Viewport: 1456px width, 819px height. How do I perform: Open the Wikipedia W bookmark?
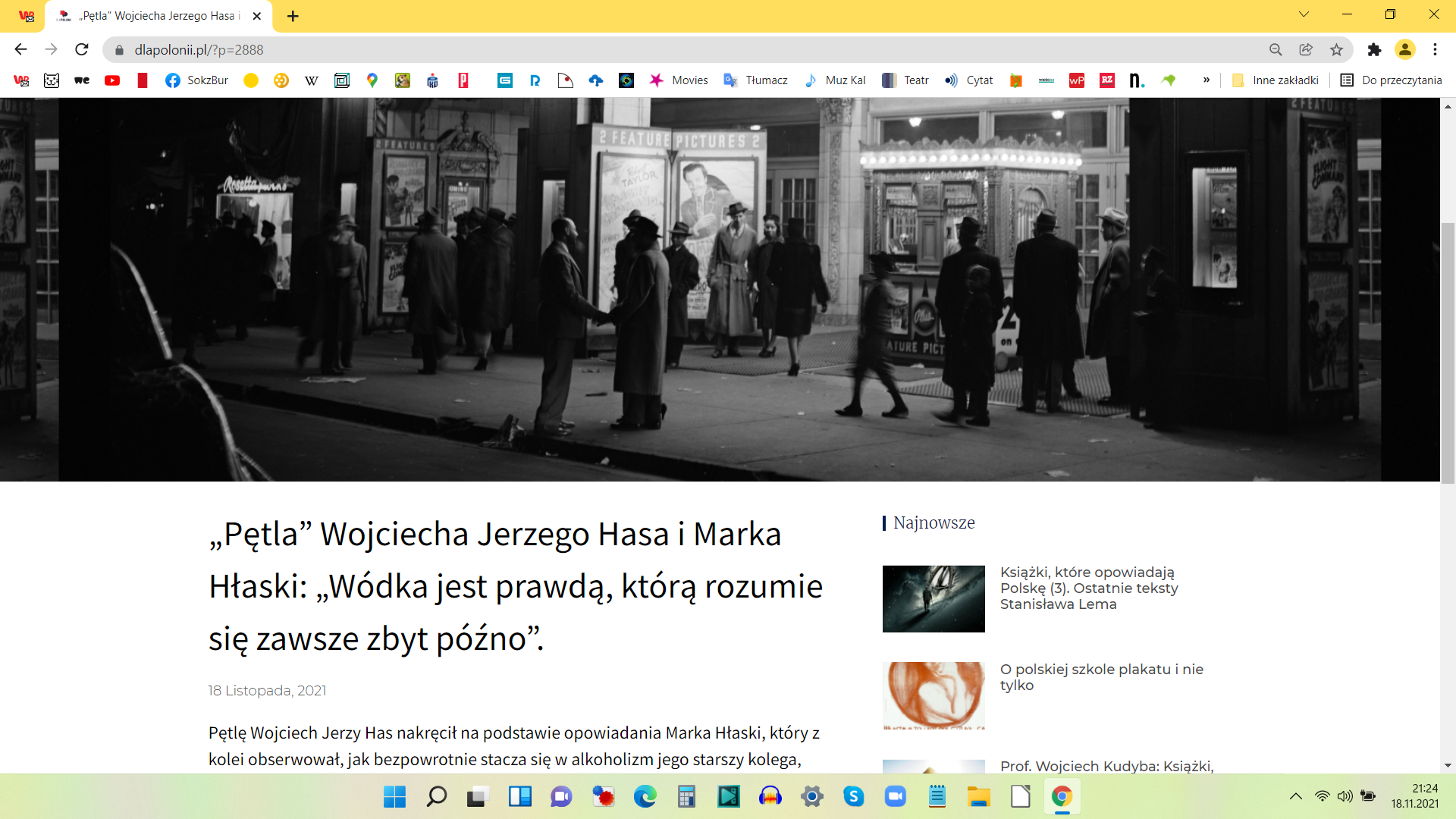click(311, 80)
